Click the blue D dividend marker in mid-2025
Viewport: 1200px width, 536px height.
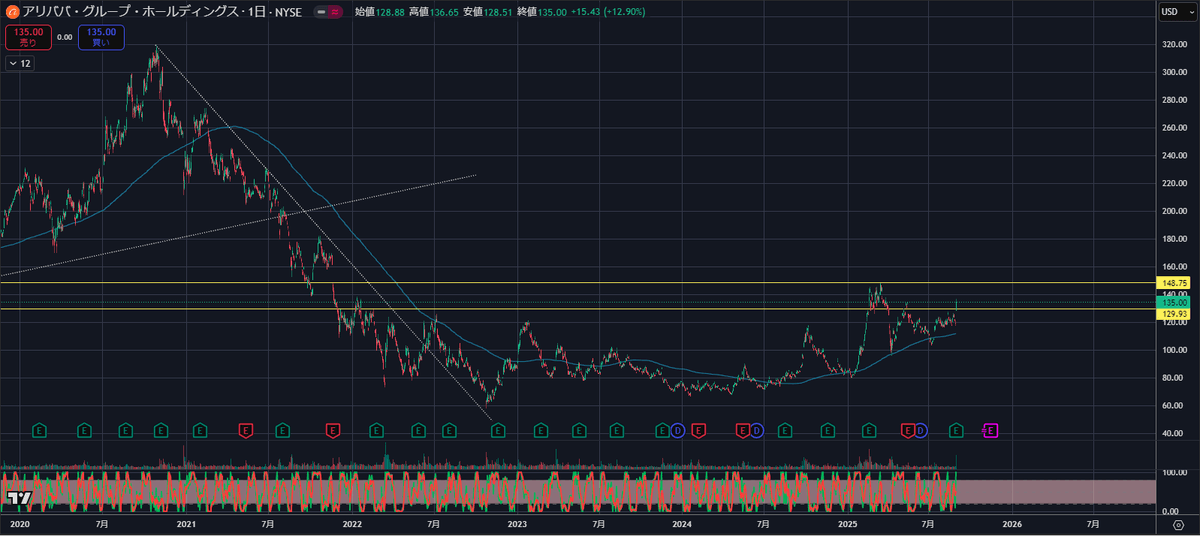(921, 431)
